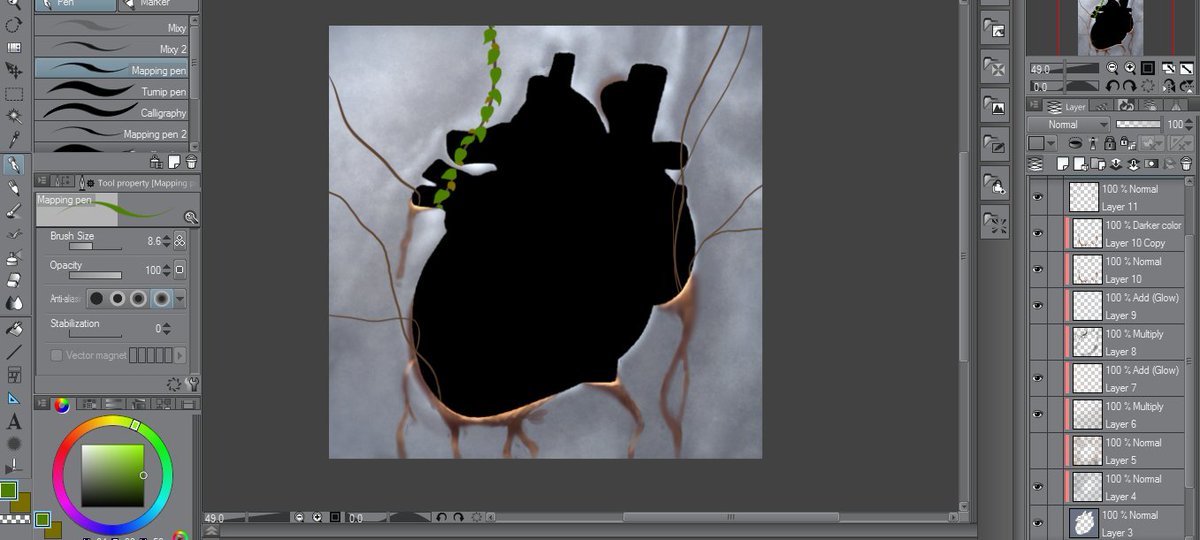Switch to the Marker sub tool tab

pos(158,4)
